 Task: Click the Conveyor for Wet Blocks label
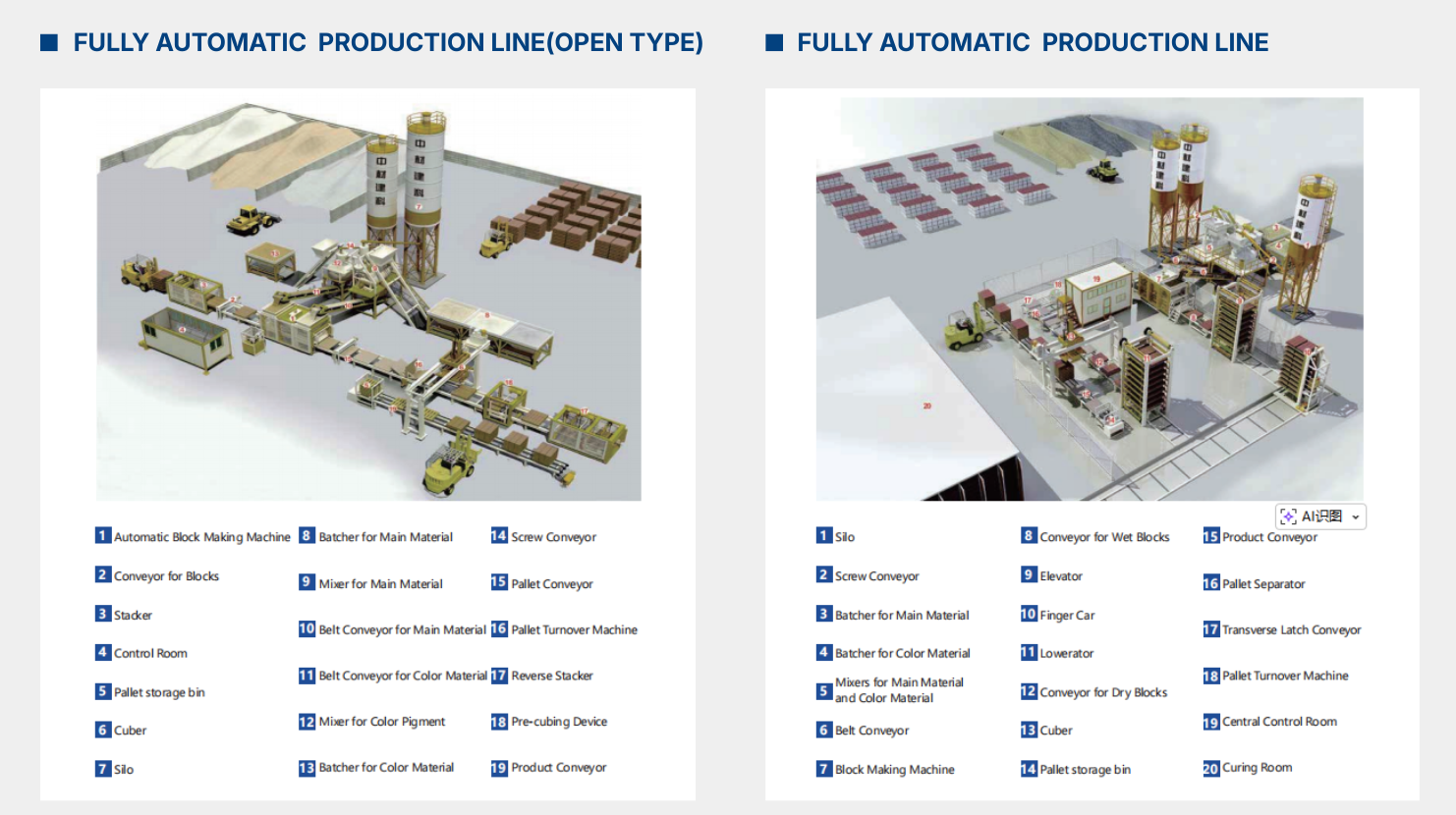click(x=1104, y=536)
